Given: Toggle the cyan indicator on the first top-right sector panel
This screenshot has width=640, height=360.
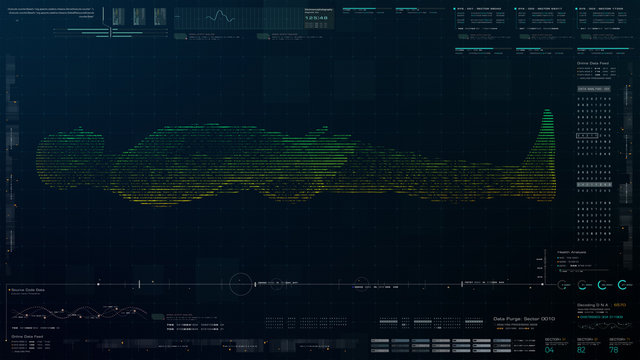Looking at the screenshot, I should pyautogui.click(x=454, y=9).
